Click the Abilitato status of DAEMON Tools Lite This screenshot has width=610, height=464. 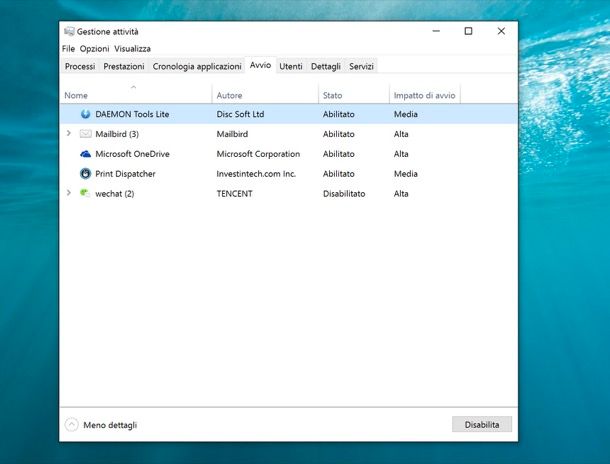[x=338, y=114]
